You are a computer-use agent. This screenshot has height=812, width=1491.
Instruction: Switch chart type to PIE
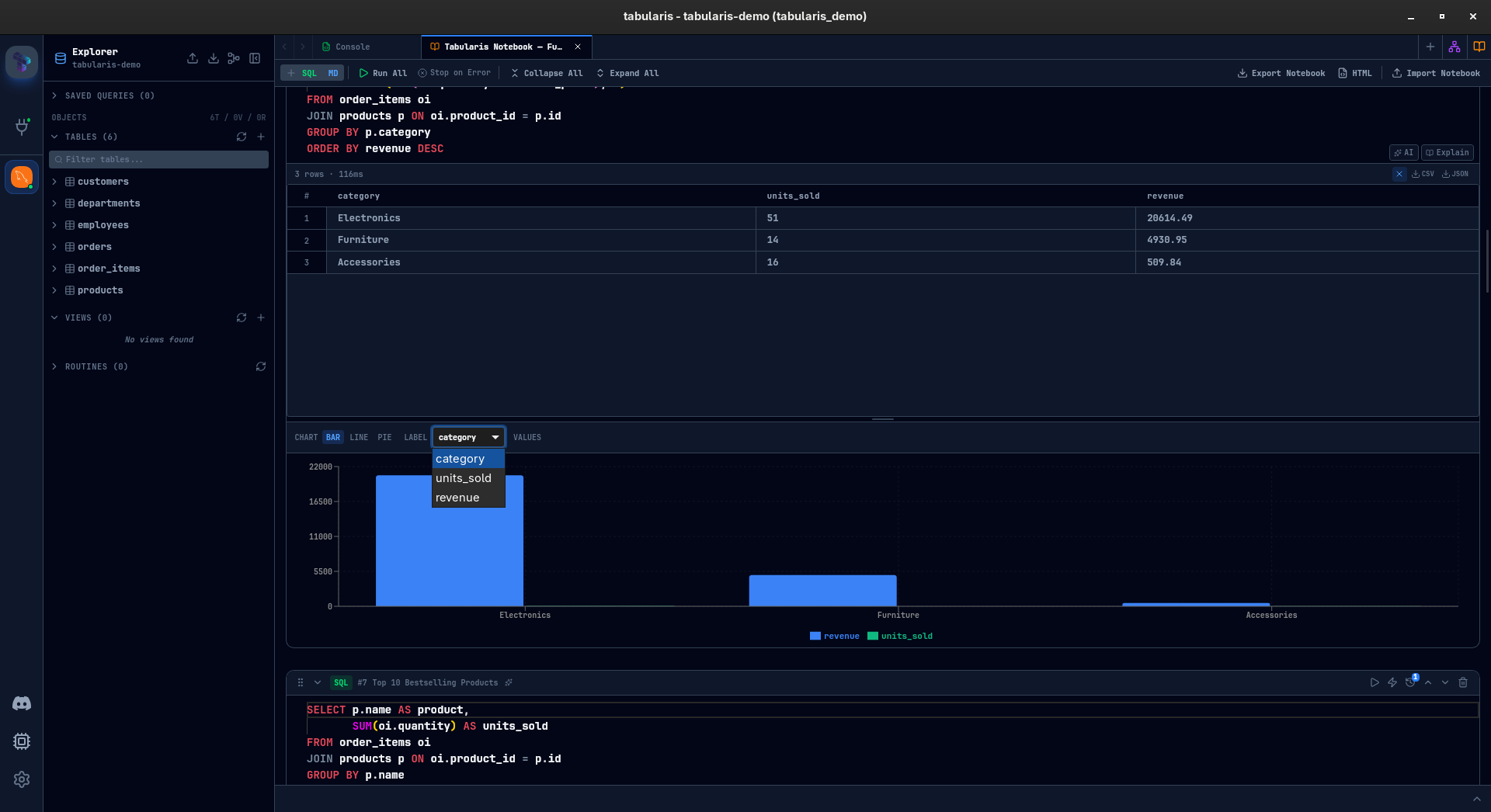click(384, 437)
